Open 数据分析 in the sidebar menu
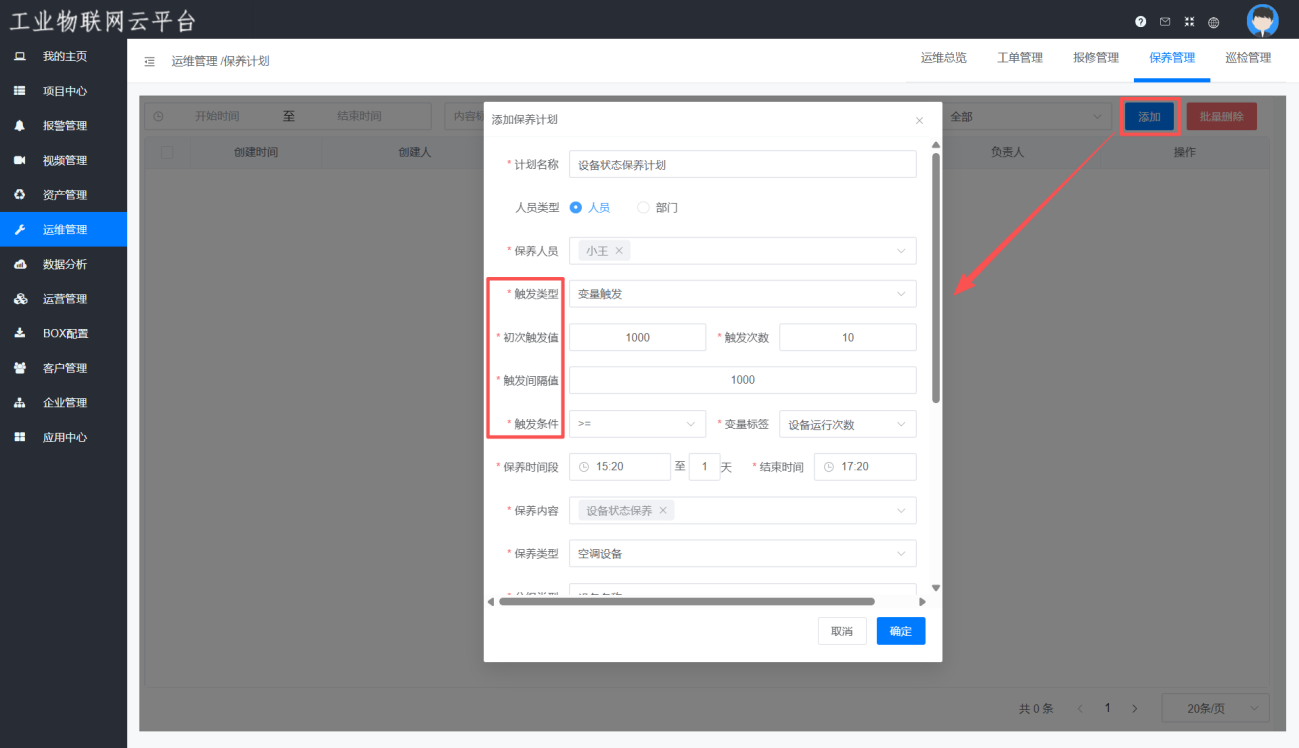1299x748 pixels. [x=65, y=265]
